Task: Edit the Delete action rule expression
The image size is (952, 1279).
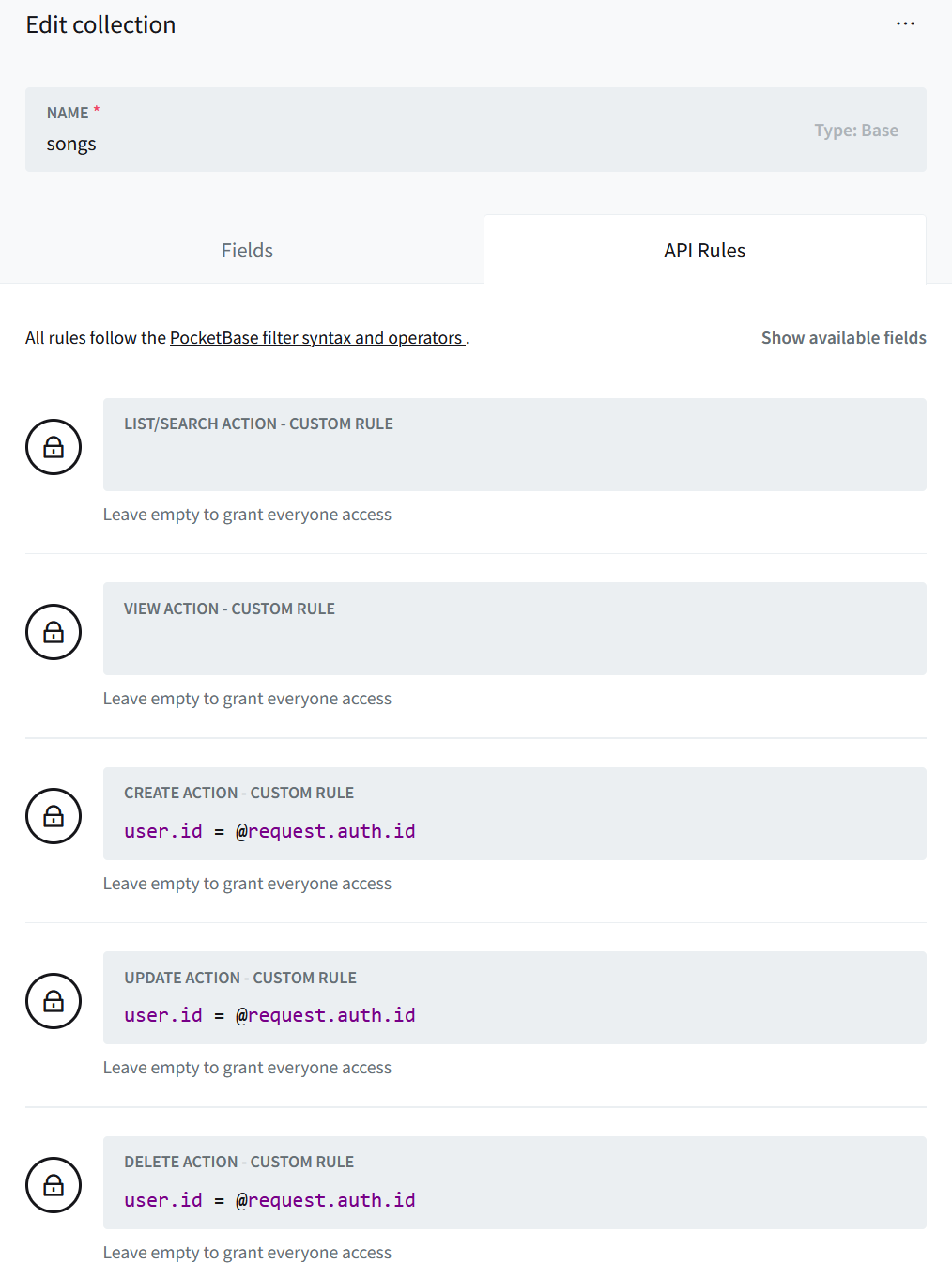Action: click(269, 1199)
